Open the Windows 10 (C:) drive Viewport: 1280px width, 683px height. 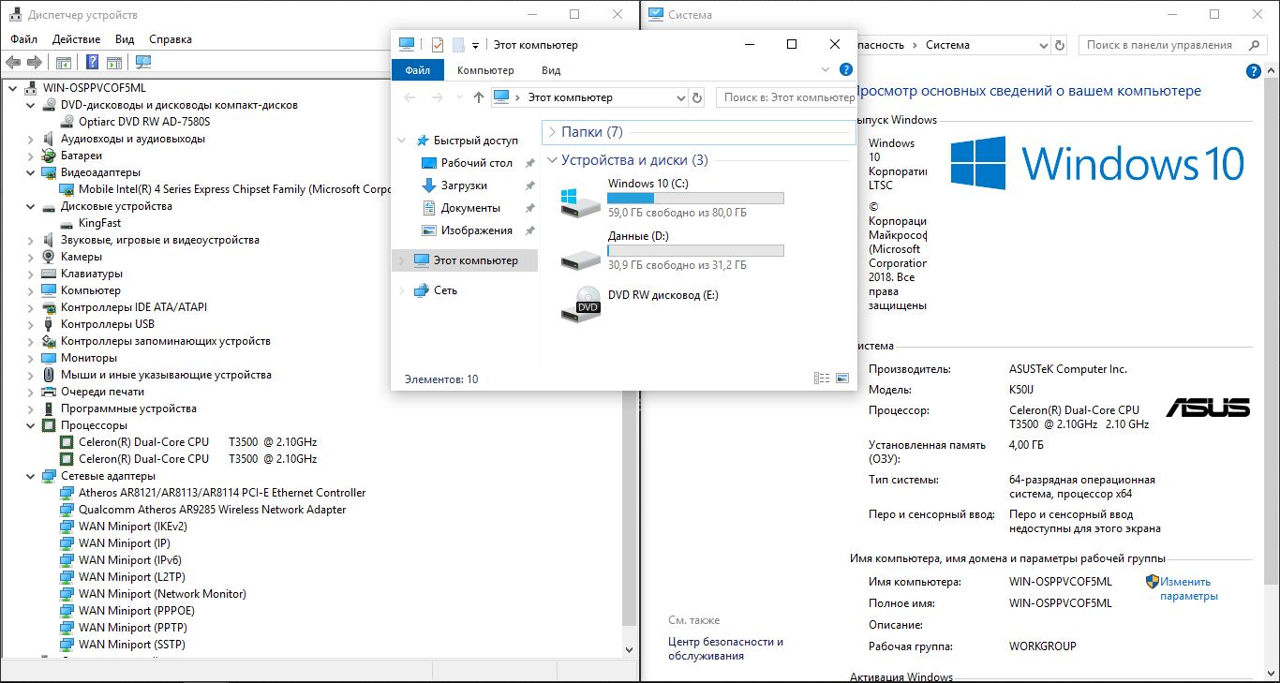click(647, 184)
